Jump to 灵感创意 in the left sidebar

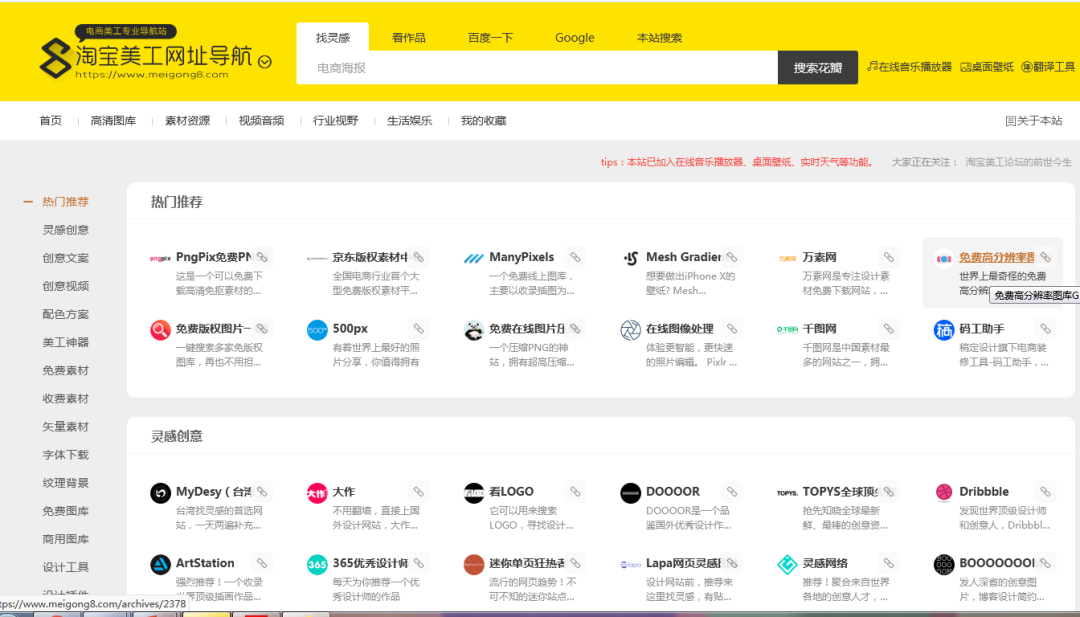(x=65, y=230)
